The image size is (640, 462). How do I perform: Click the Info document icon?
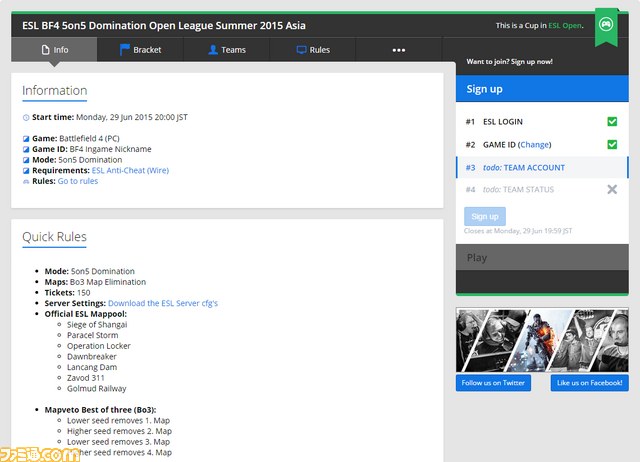pyautogui.click(x=46, y=50)
